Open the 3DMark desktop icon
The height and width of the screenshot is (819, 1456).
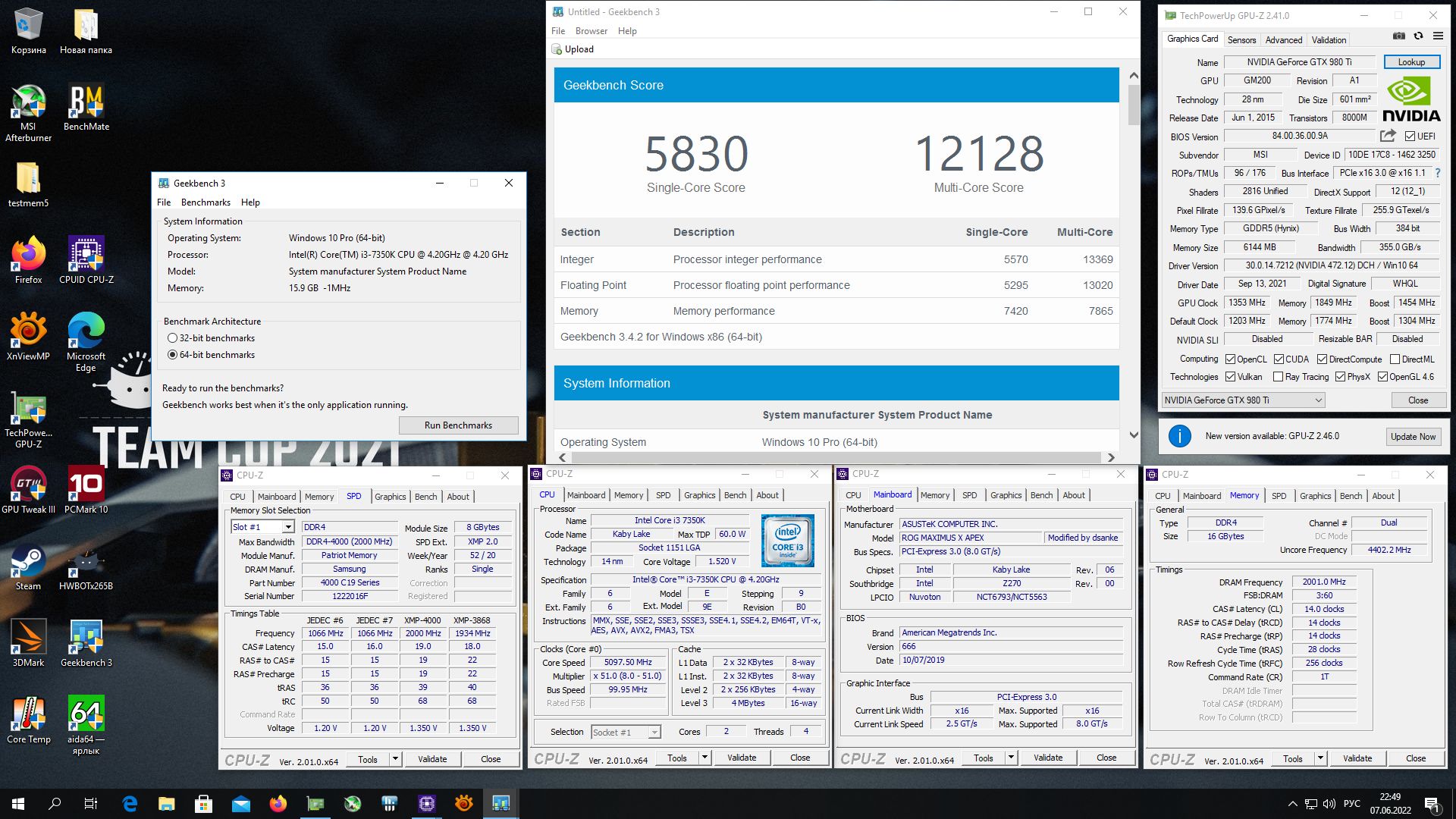pos(28,643)
